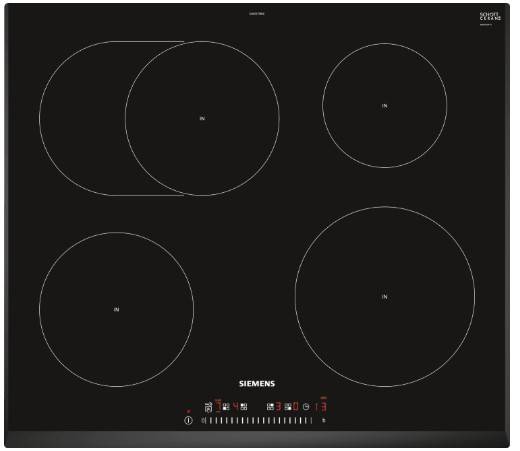Tap the main power on/off symbol

coord(188,420)
